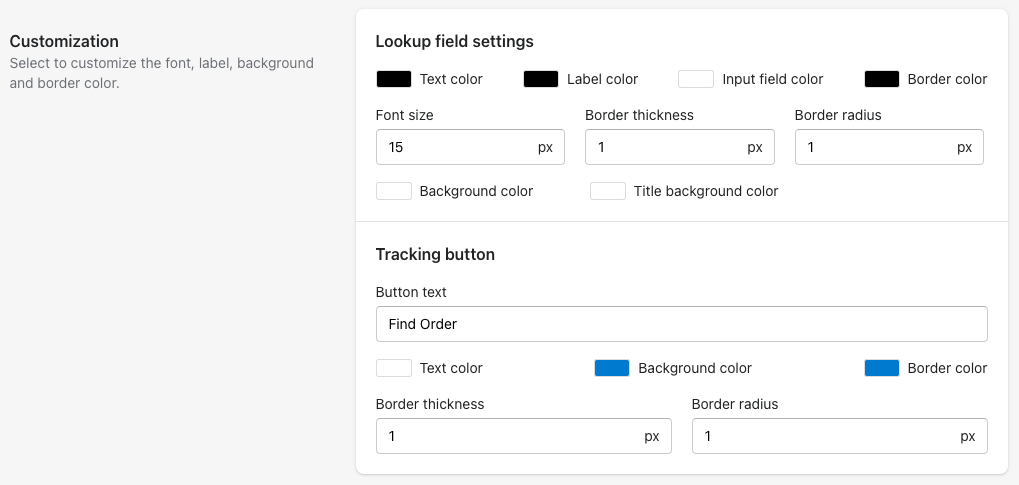
Task: Select the Input field color label
Action: point(773,79)
